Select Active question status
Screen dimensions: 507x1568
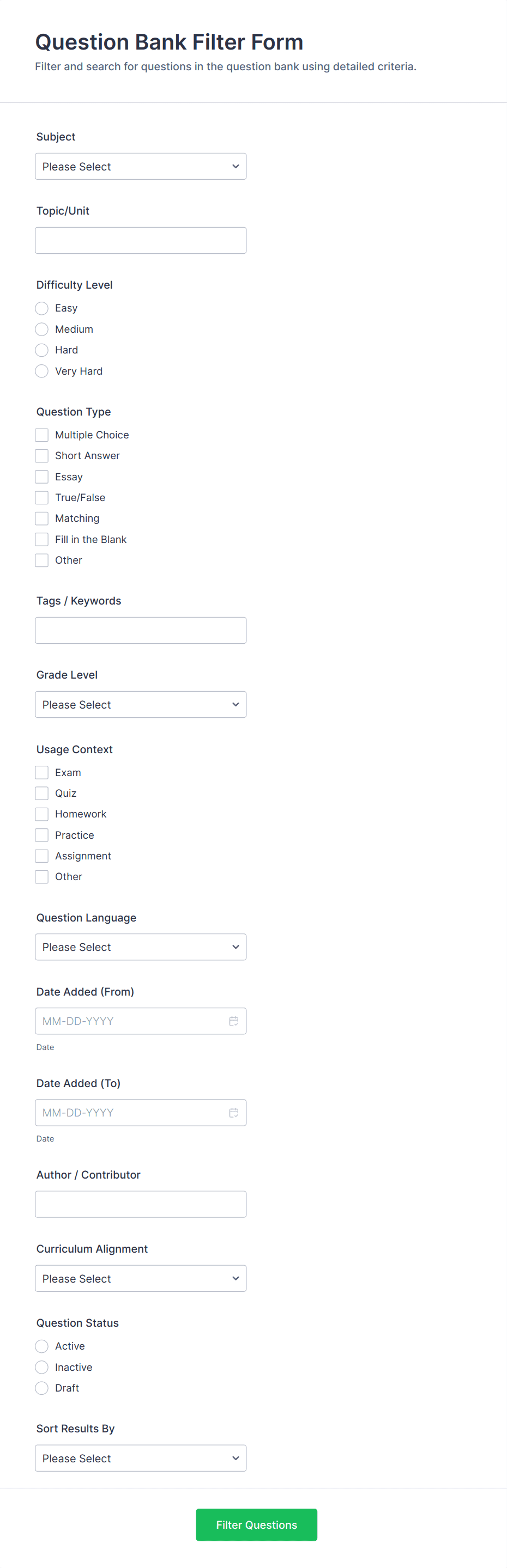coord(41,1346)
